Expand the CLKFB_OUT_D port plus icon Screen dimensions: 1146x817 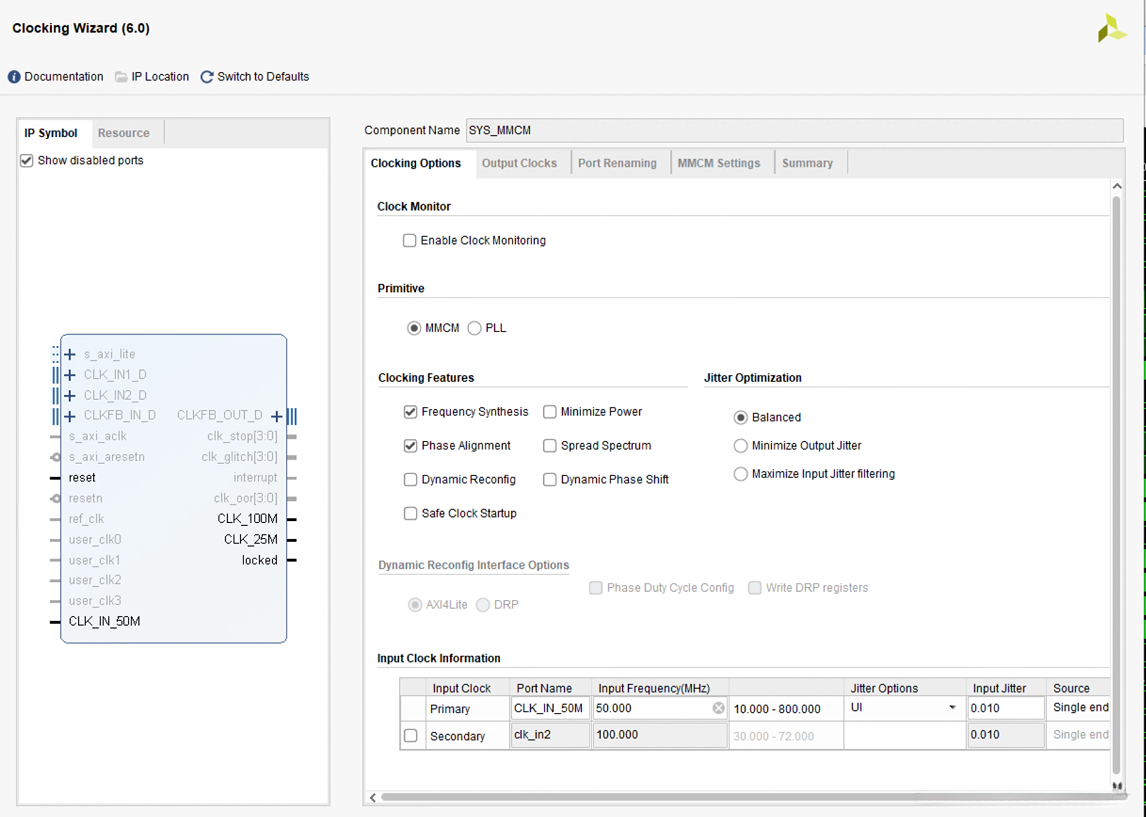[276, 416]
